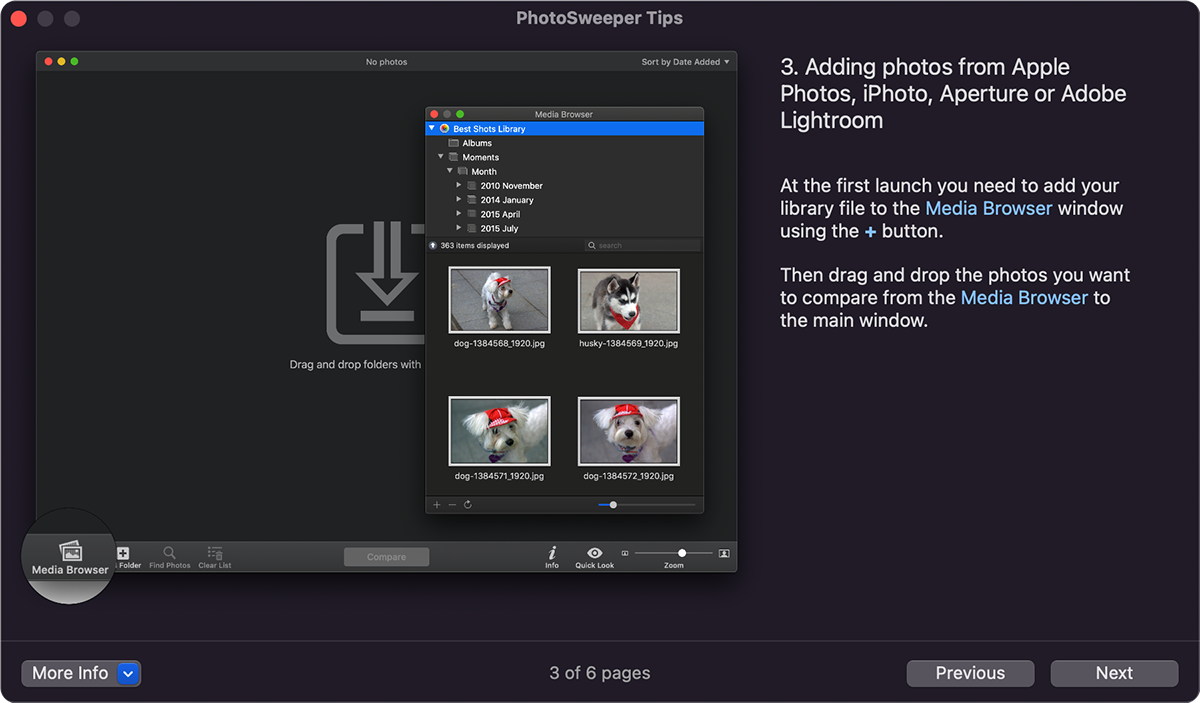The height and width of the screenshot is (703, 1200).
Task: Click the plus icon in Media Browser footer
Action: 436,505
